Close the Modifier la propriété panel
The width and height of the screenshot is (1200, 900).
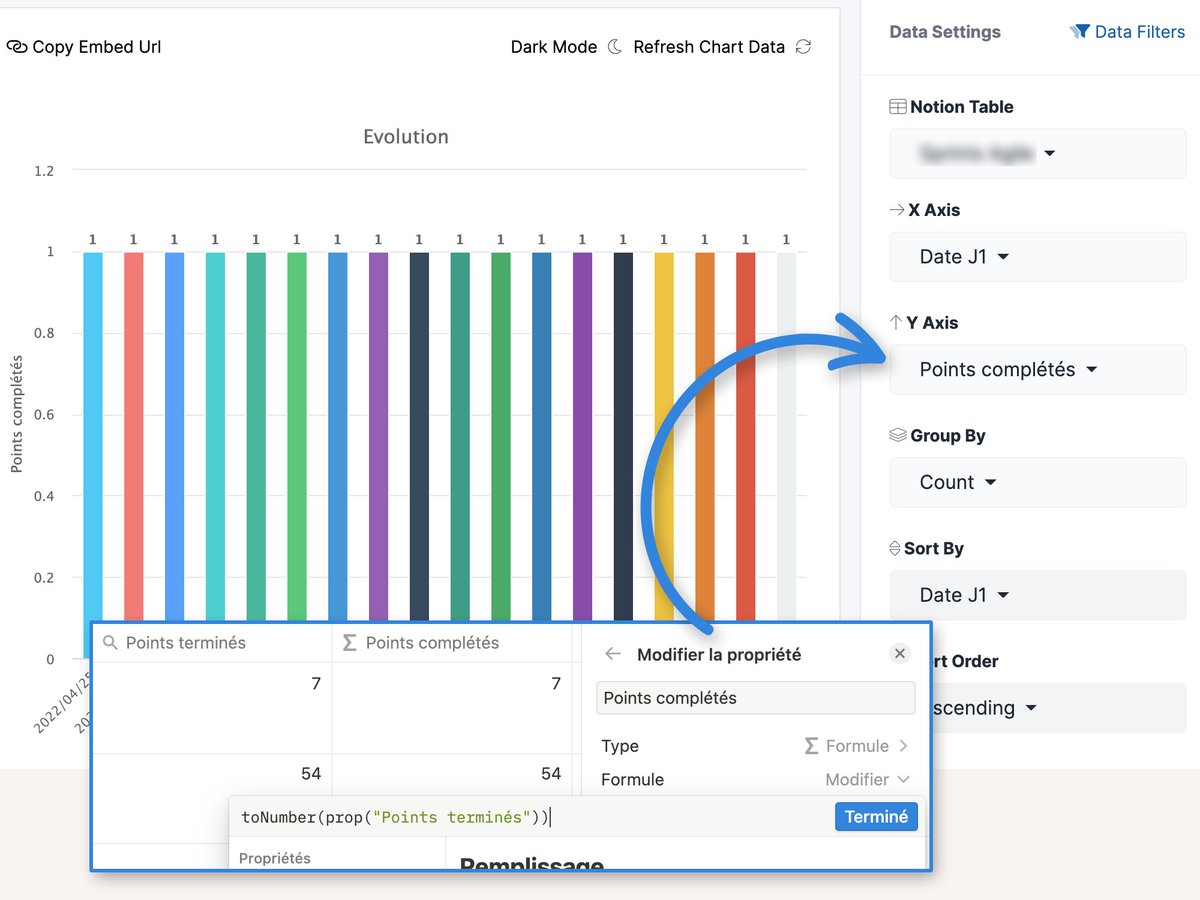[x=900, y=653]
